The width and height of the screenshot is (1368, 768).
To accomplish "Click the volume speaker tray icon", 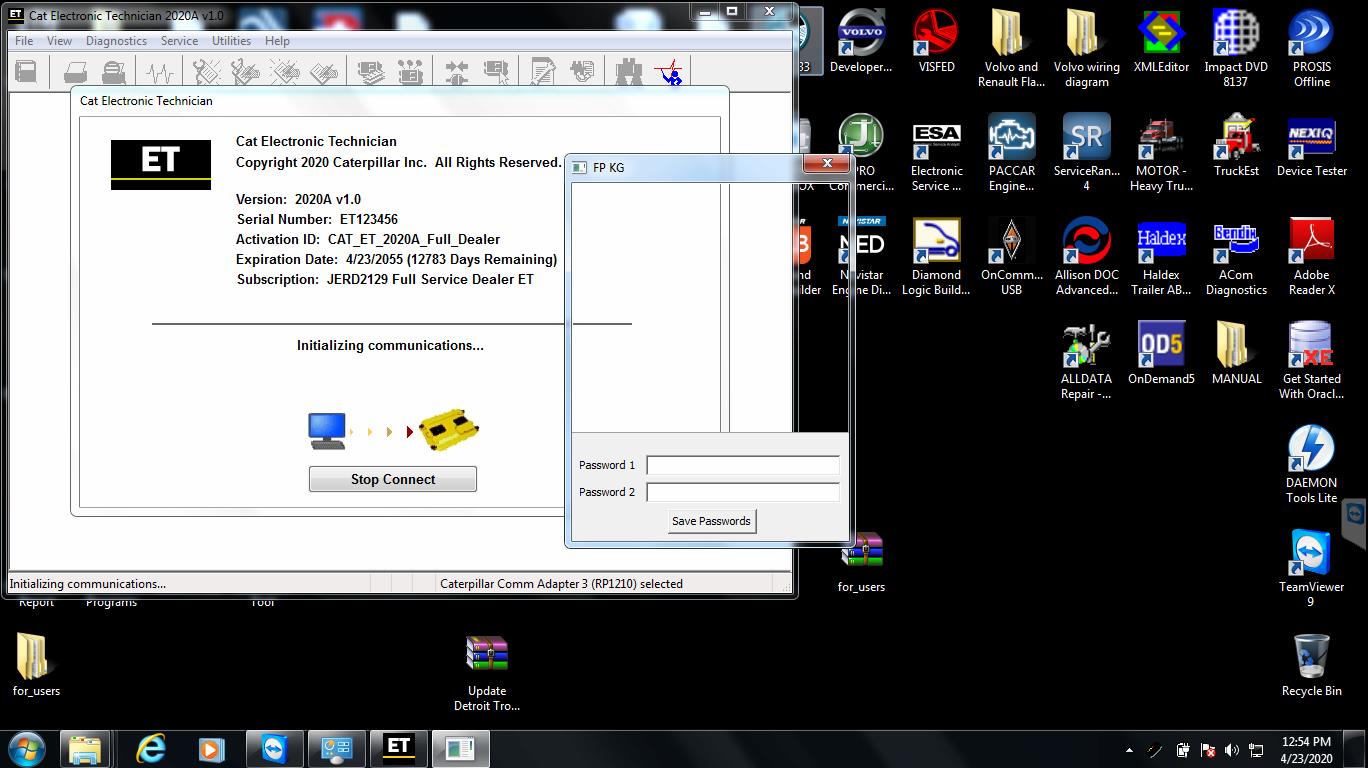I will [x=1232, y=749].
